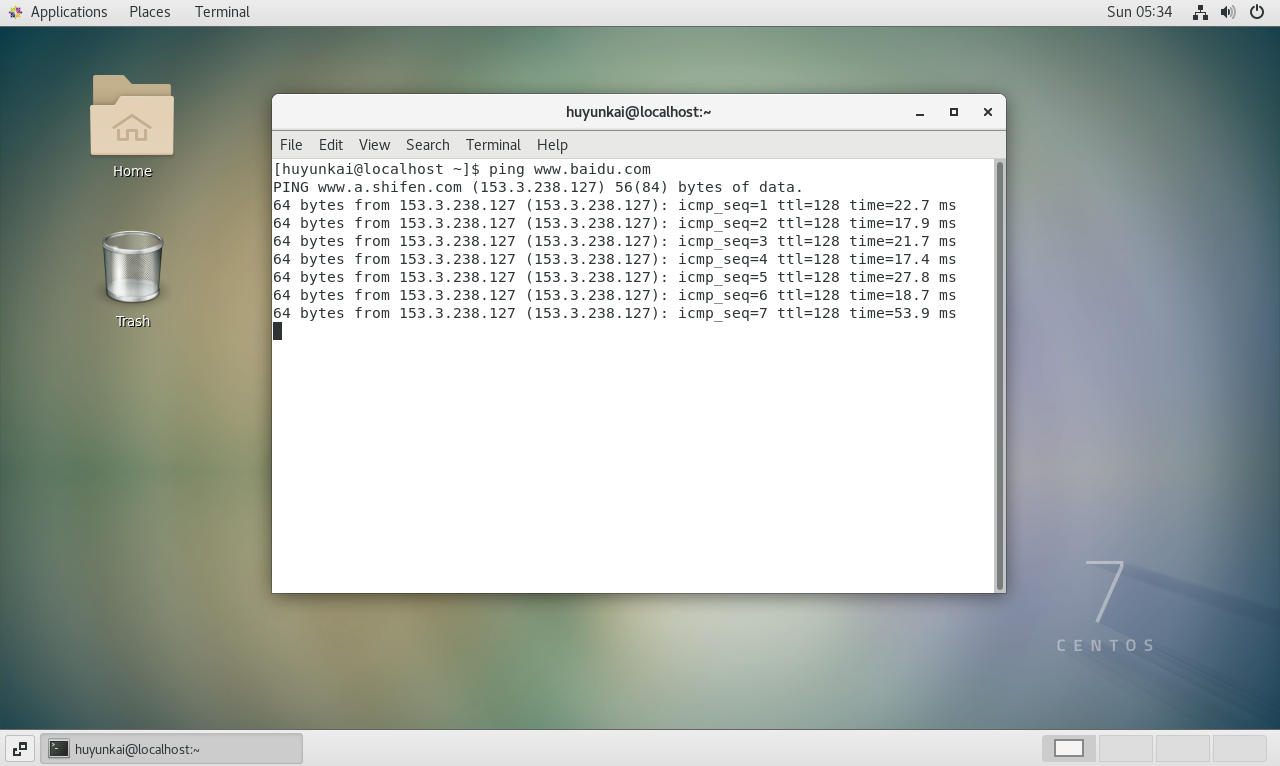Click the terminal icon in the taskbar

pos(59,748)
